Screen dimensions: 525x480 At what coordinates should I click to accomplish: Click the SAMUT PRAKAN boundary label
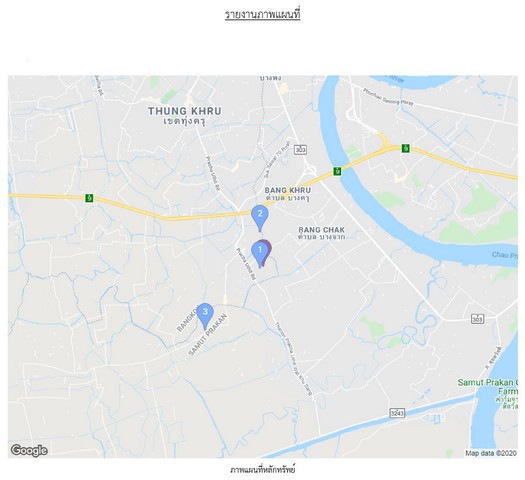tap(208, 334)
